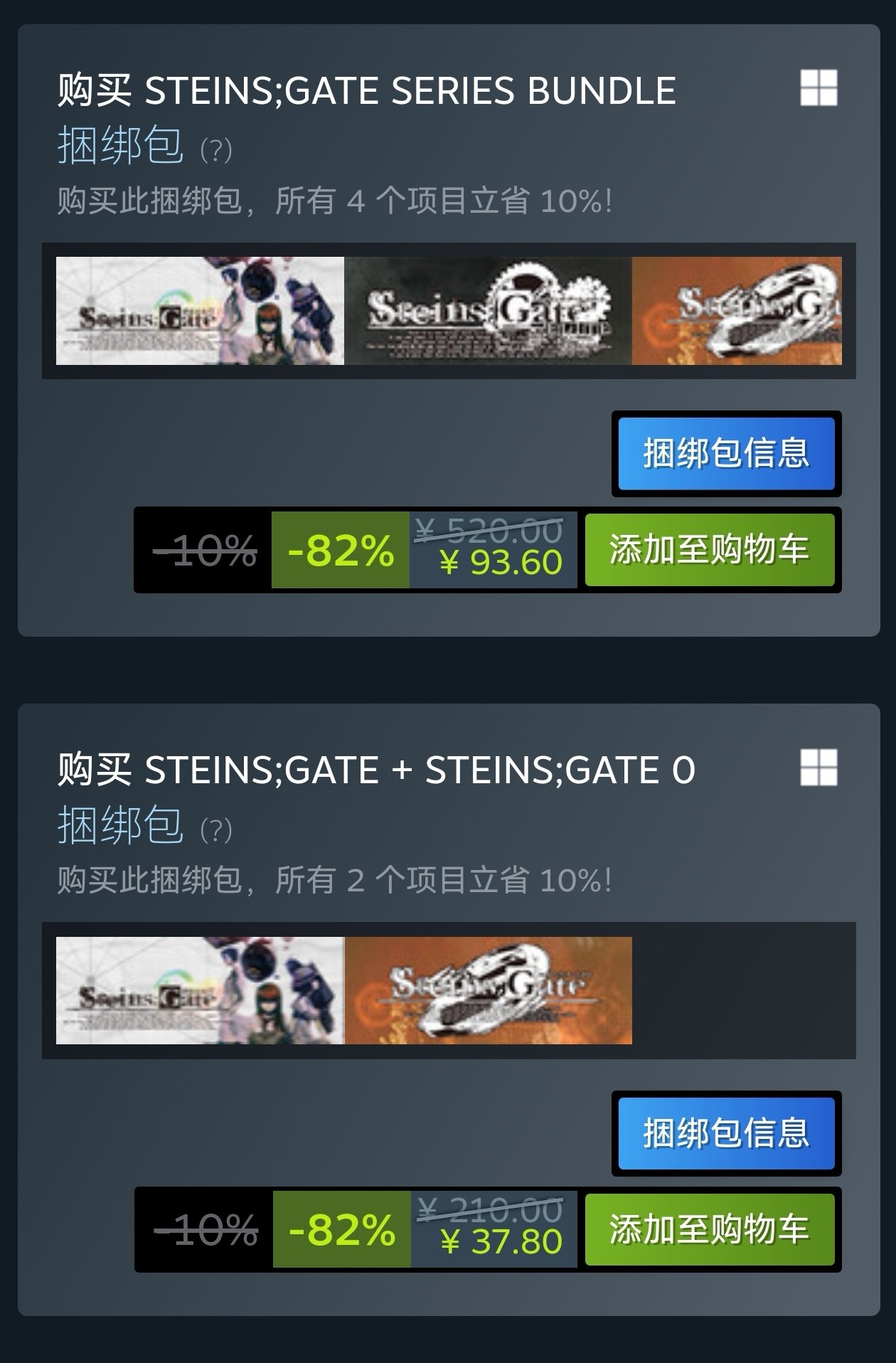Open white Steins;Gate thumbnail in second bundle

tap(200, 990)
